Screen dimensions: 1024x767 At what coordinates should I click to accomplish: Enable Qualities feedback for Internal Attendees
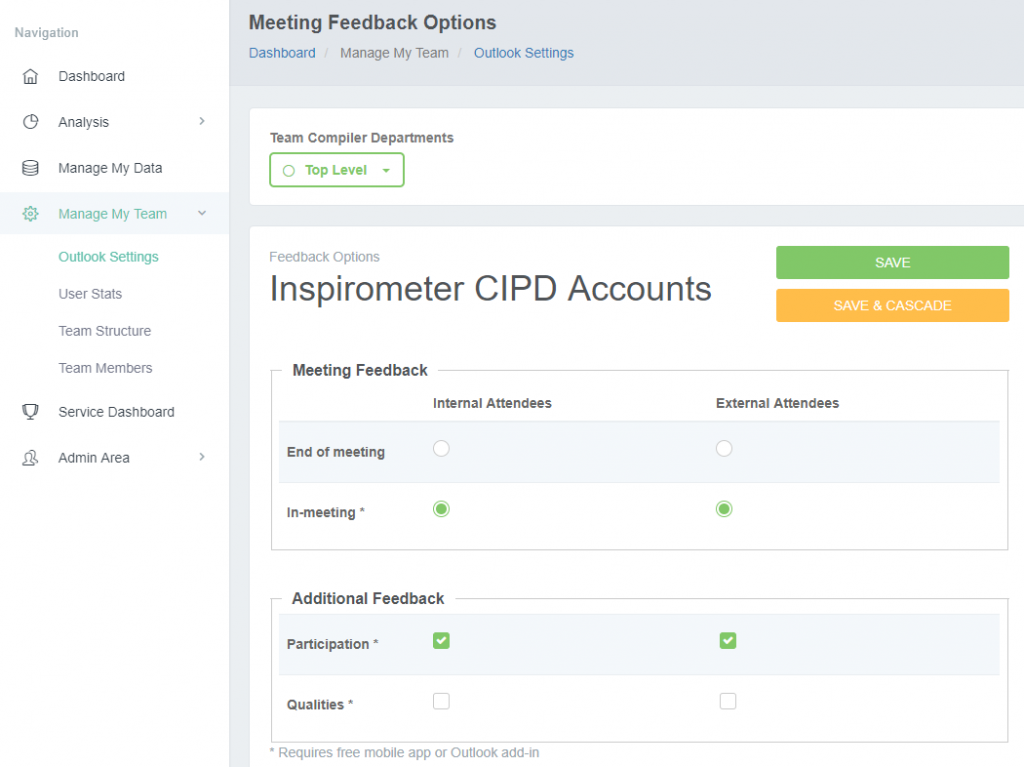(x=441, y=701)
